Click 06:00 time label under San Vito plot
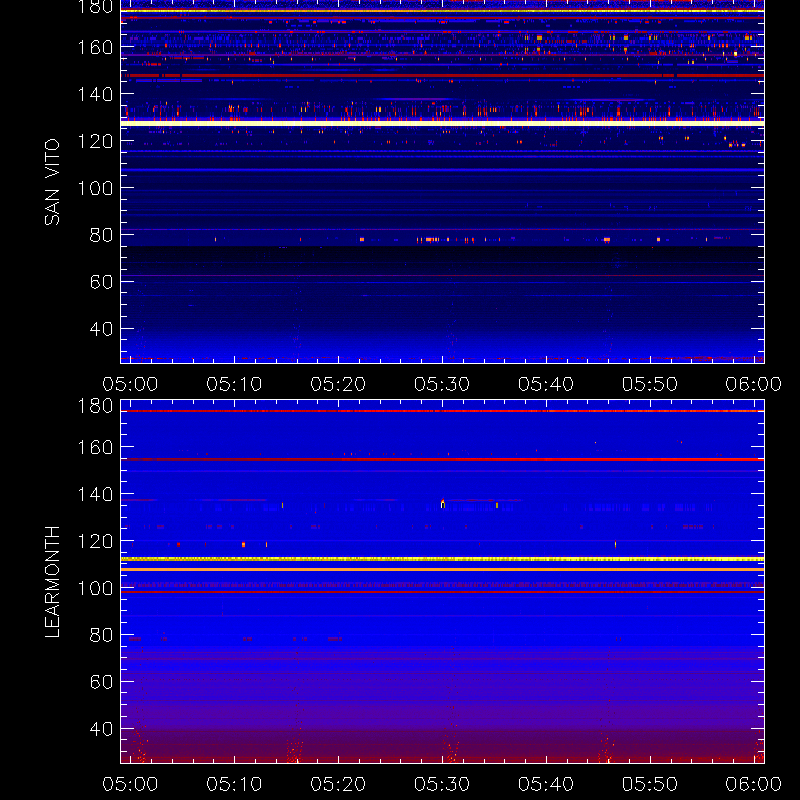Viewport: 800px width, 800px height. (754, 384)
